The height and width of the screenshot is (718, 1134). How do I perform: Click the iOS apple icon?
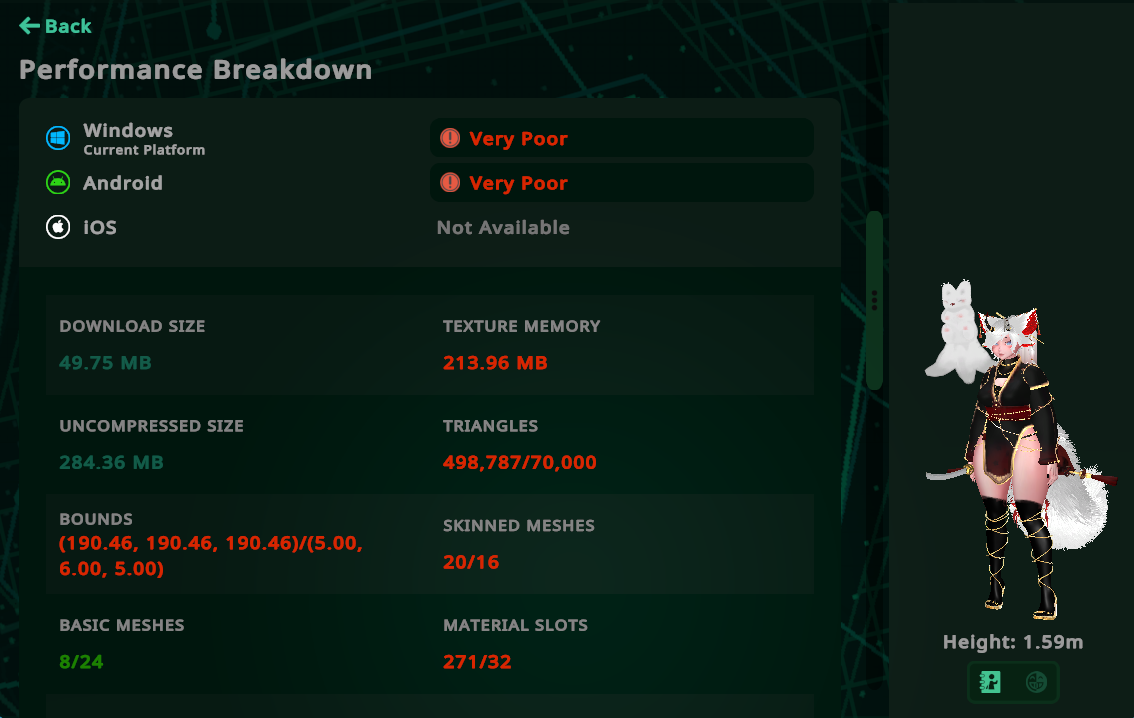[x=58, y=227]
